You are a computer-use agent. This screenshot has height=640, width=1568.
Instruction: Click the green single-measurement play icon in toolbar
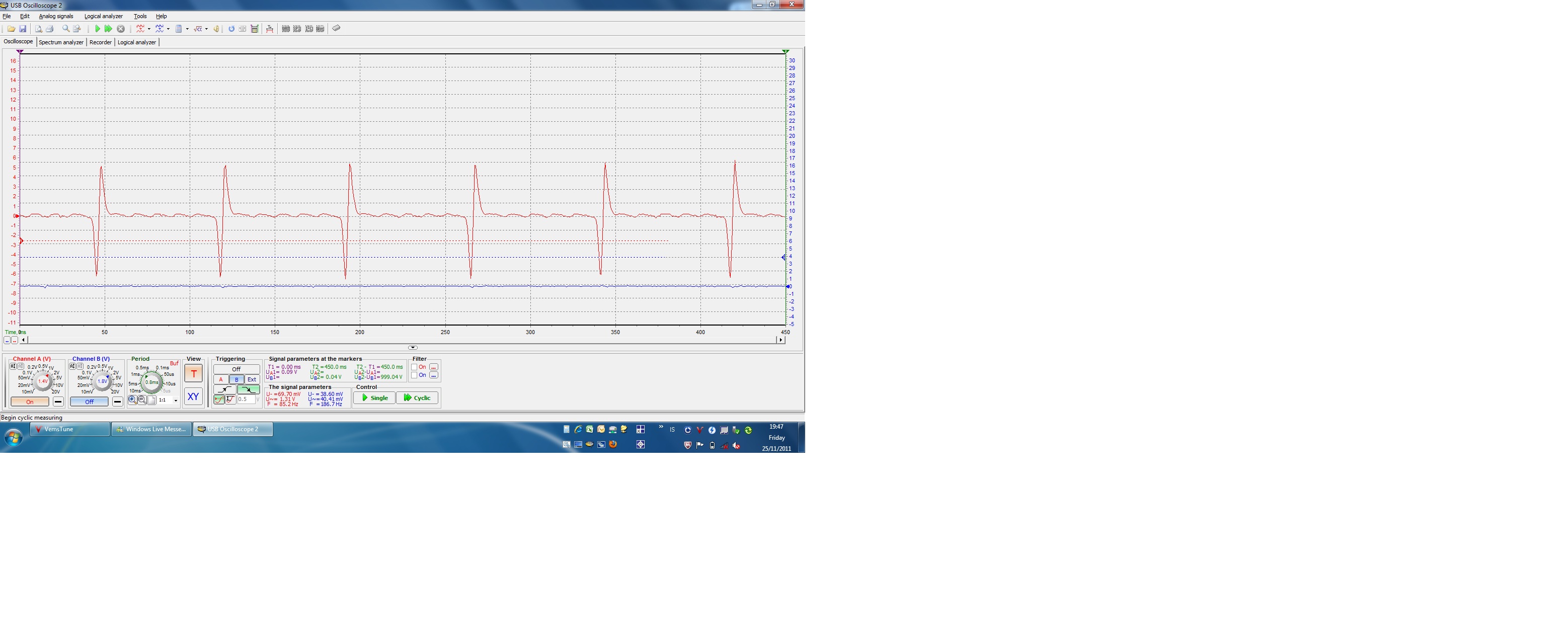pyautogui.click(x=98, y=29)
